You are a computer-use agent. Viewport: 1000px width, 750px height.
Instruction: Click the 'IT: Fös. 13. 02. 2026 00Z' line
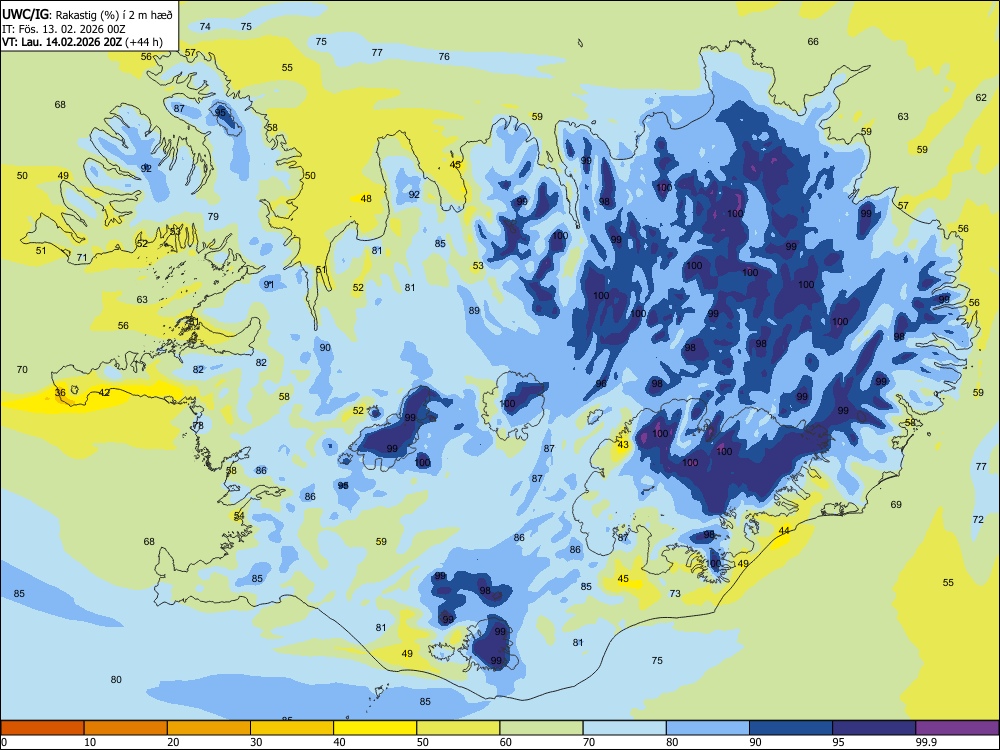[63, 29]
